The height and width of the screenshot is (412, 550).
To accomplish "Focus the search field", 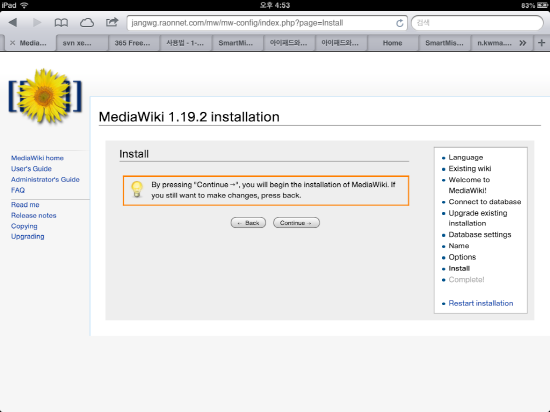I will (477, 23).
